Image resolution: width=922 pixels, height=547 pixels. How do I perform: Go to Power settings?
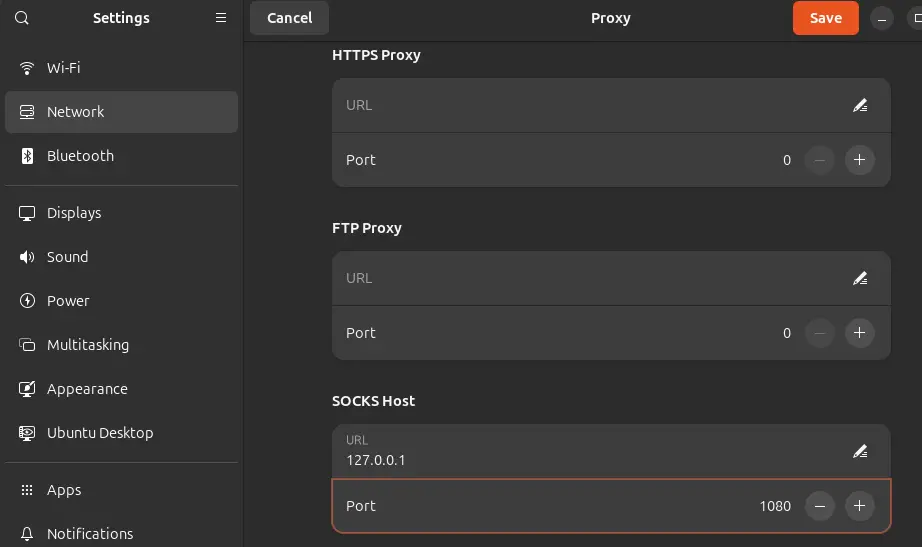tap(121, 301)
